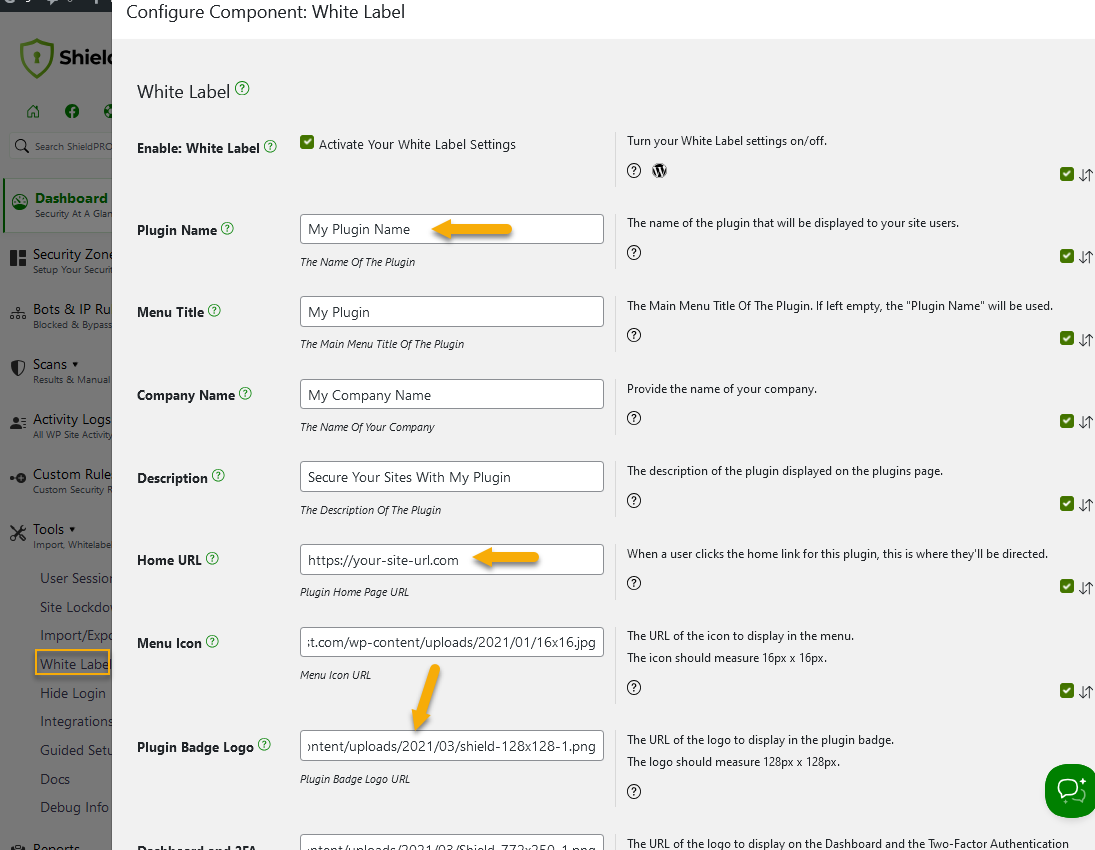Image resolution: width=1095 pixels, height=850 pixels.
Task: Focus the Plugin Badge Logo URL field
Action: 451,745
